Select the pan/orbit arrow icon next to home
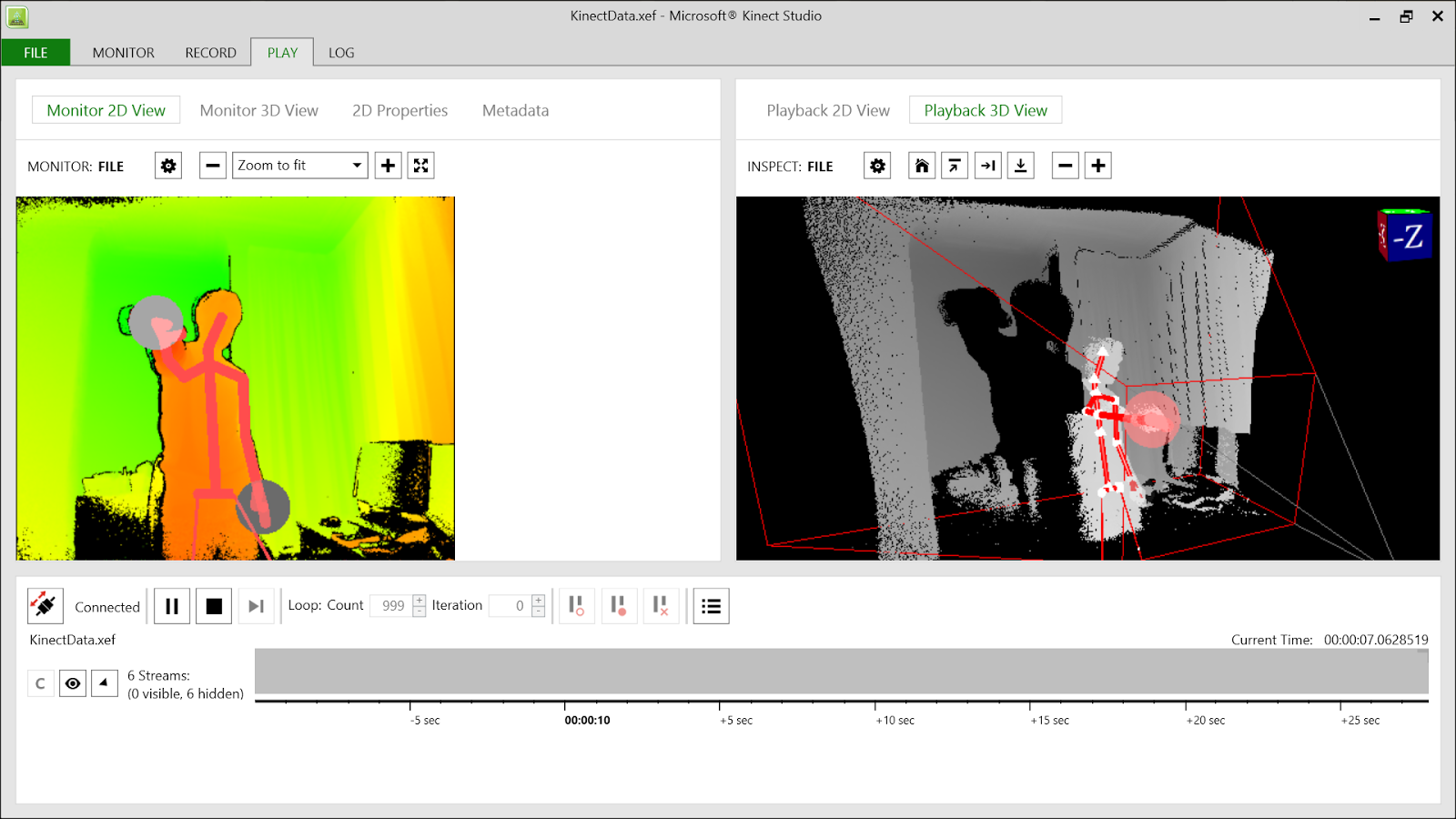 pyautogui.click(x=955, y=165)
